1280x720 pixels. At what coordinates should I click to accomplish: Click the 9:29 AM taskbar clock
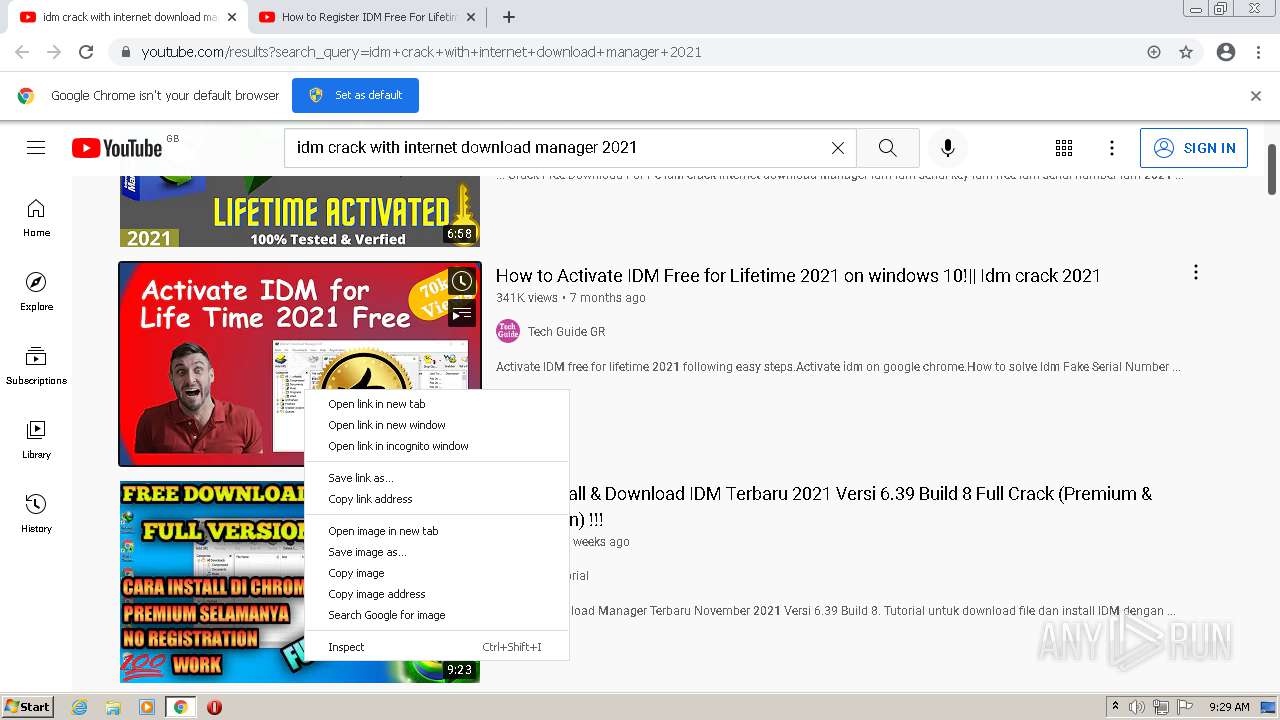click(1229, 707)
